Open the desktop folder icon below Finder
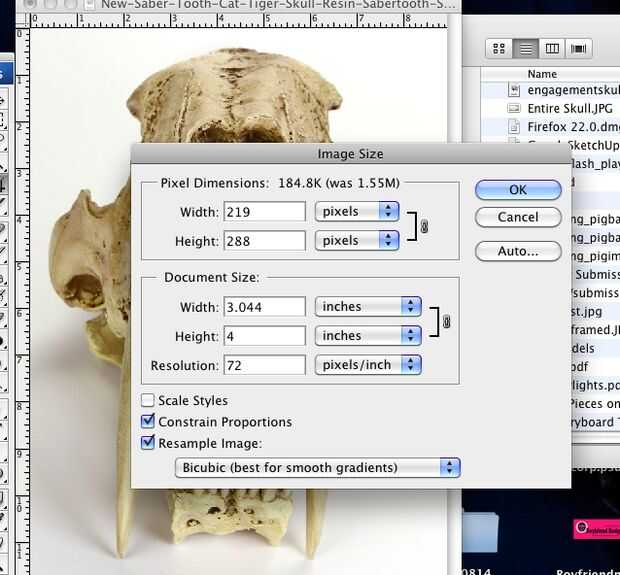Image resolution: width=620 pixels, height=575 pixels. point(480,532)
